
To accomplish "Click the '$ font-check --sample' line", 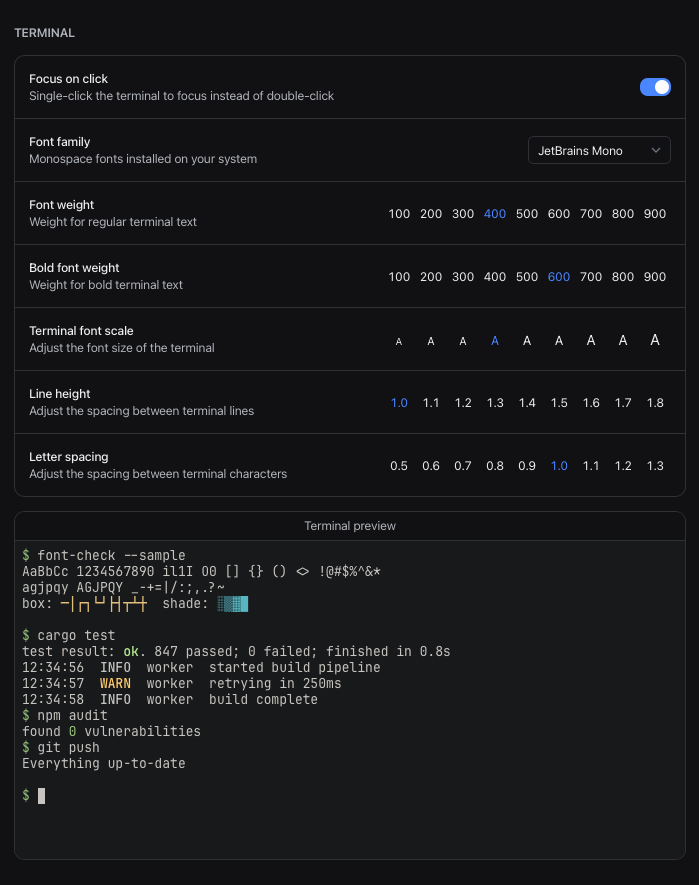I will pyautogui.click(x=104, y=555).
